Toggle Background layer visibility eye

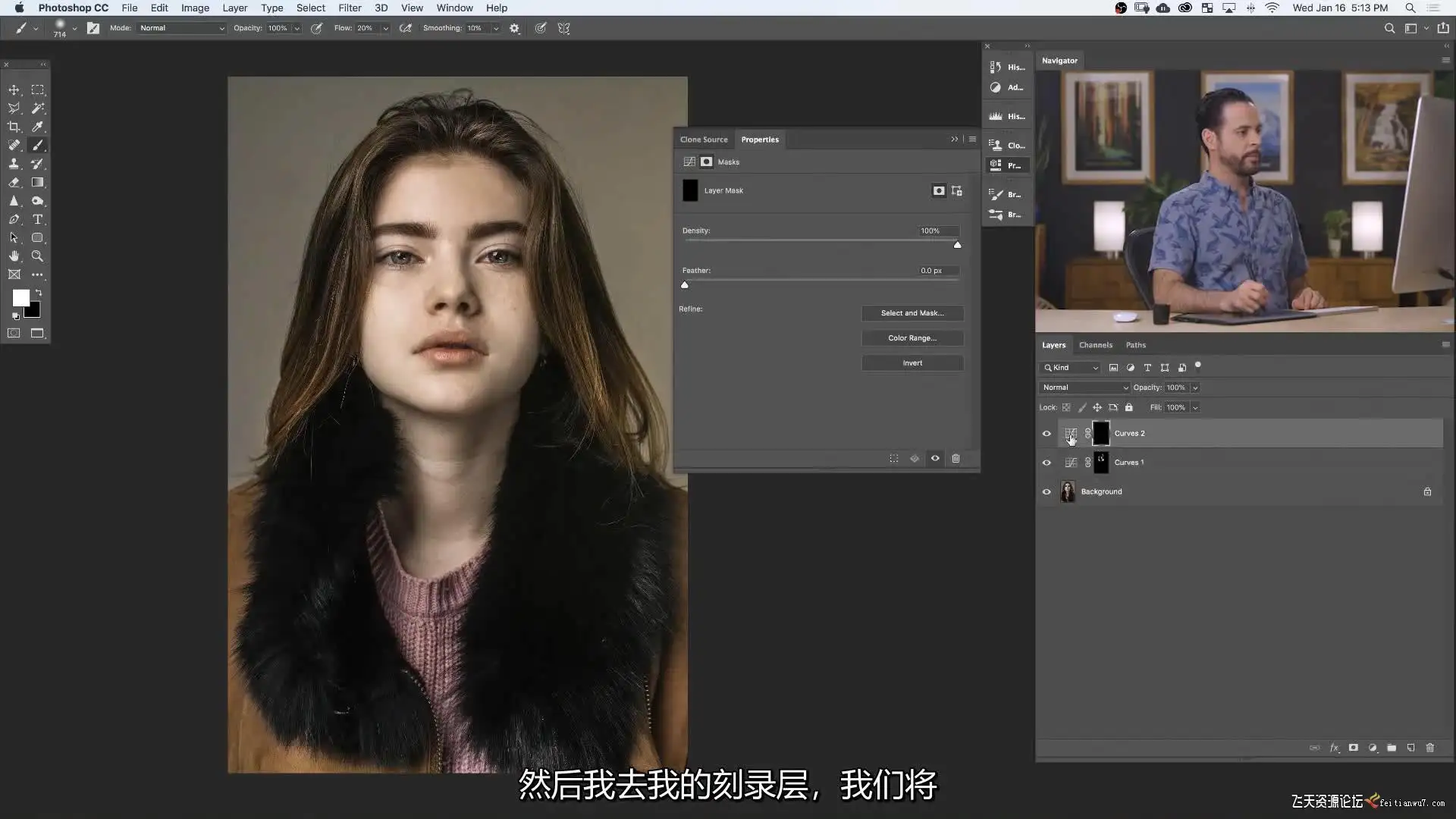tap(1046, 492)
